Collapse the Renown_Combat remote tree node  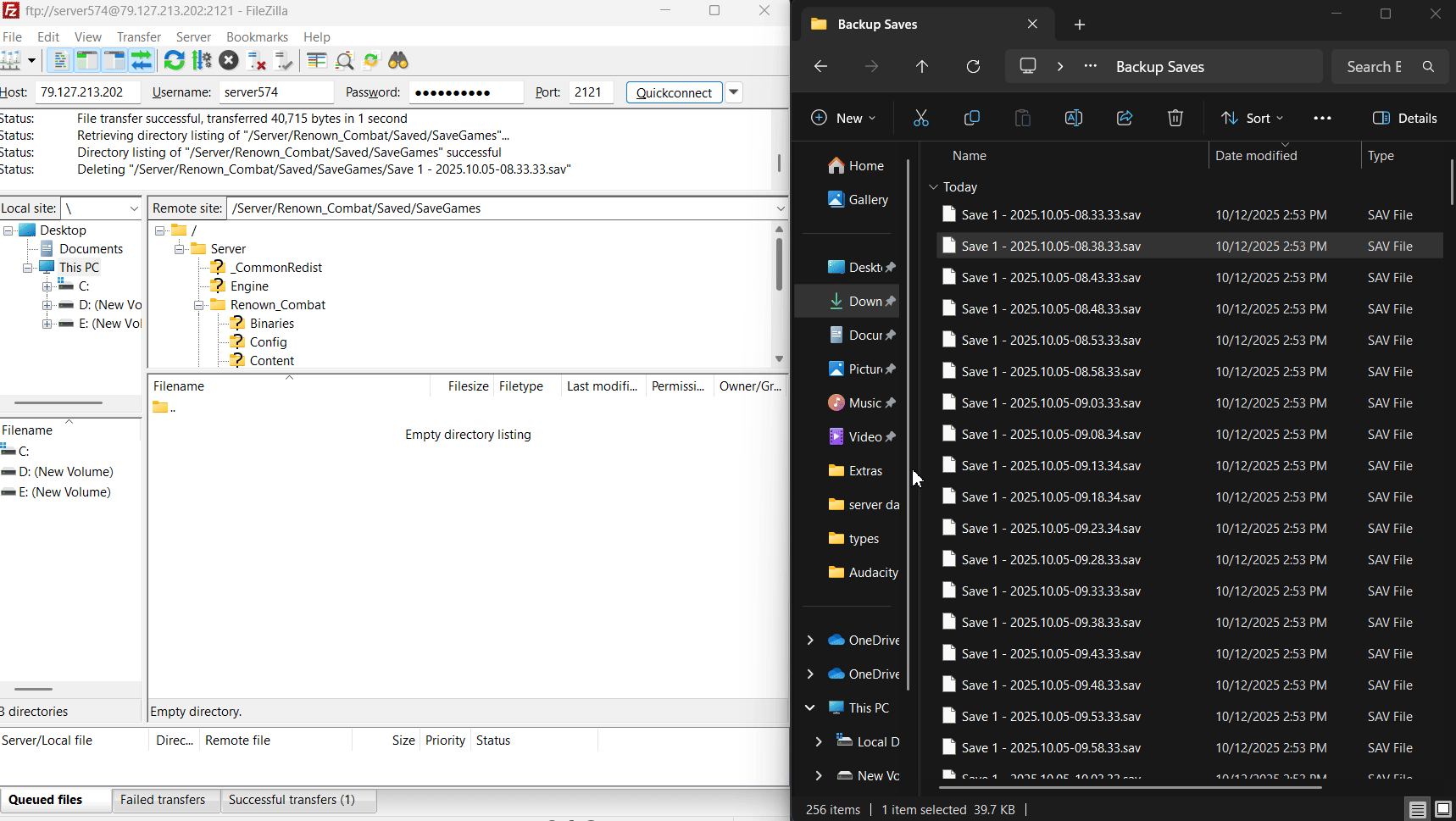(x=199, y=305)
